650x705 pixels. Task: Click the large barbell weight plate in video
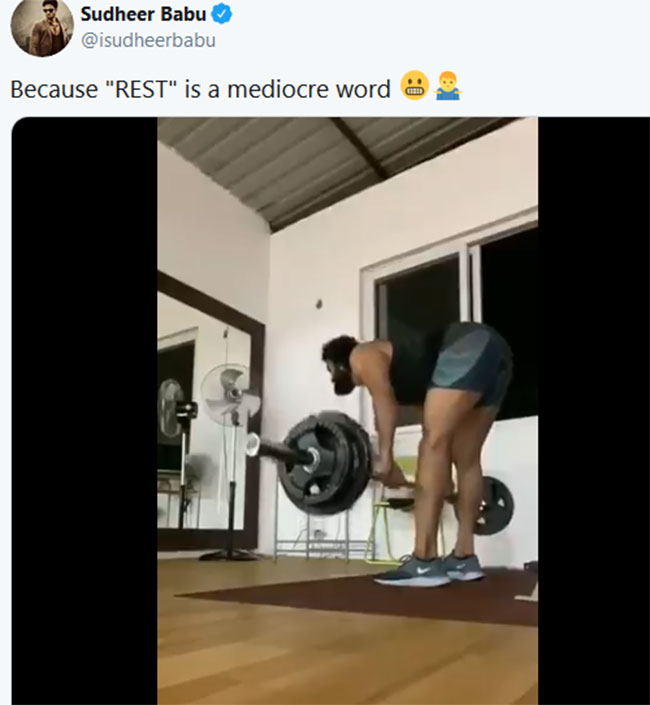pyautogui.click(x=325, y=463)
